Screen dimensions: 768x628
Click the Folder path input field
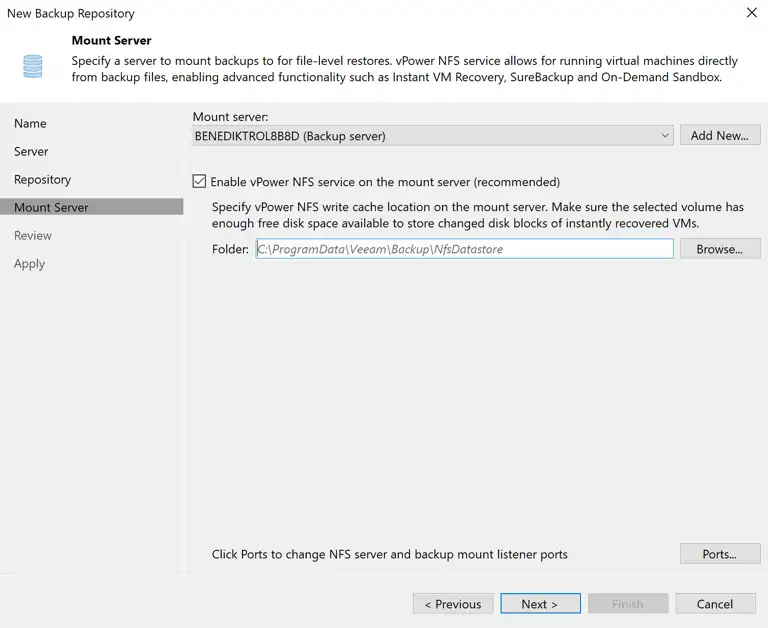pos(464,249)
